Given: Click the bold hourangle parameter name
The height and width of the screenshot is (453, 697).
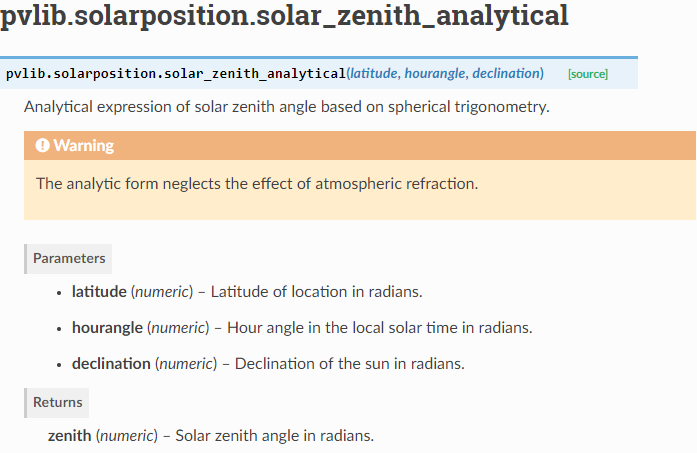Looking at the screenshot, I should click(107, 328).
